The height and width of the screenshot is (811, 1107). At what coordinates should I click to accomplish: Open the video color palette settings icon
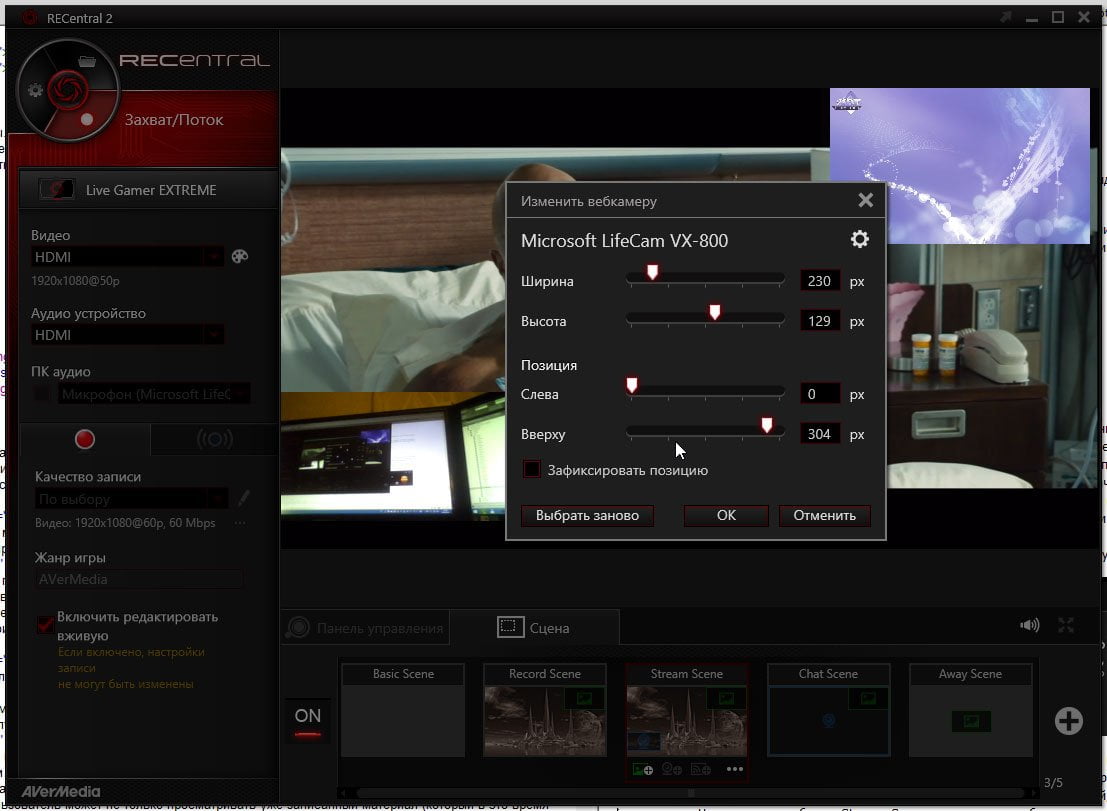[x=240, y=256]
